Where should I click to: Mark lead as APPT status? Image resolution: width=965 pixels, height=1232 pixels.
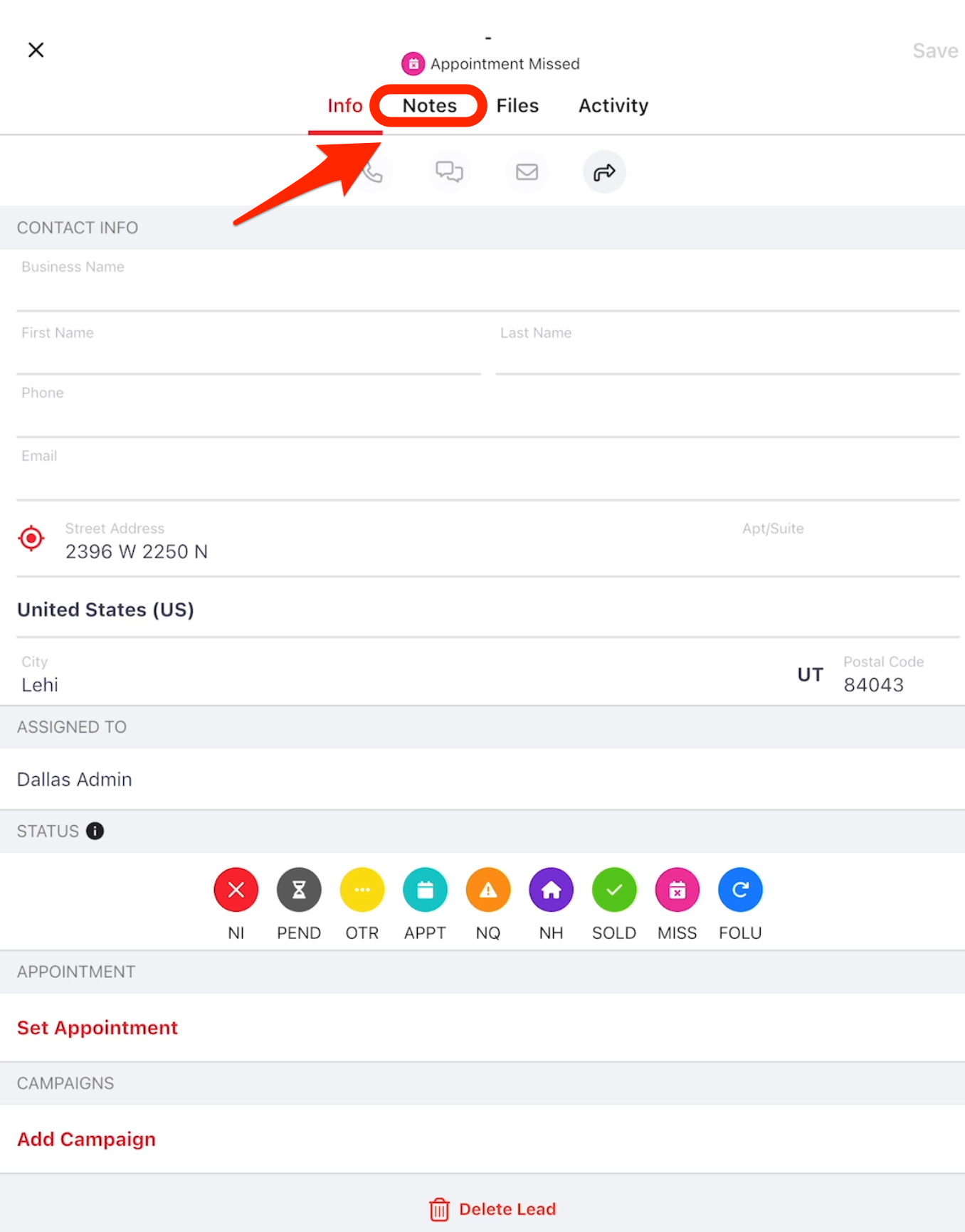425,890
